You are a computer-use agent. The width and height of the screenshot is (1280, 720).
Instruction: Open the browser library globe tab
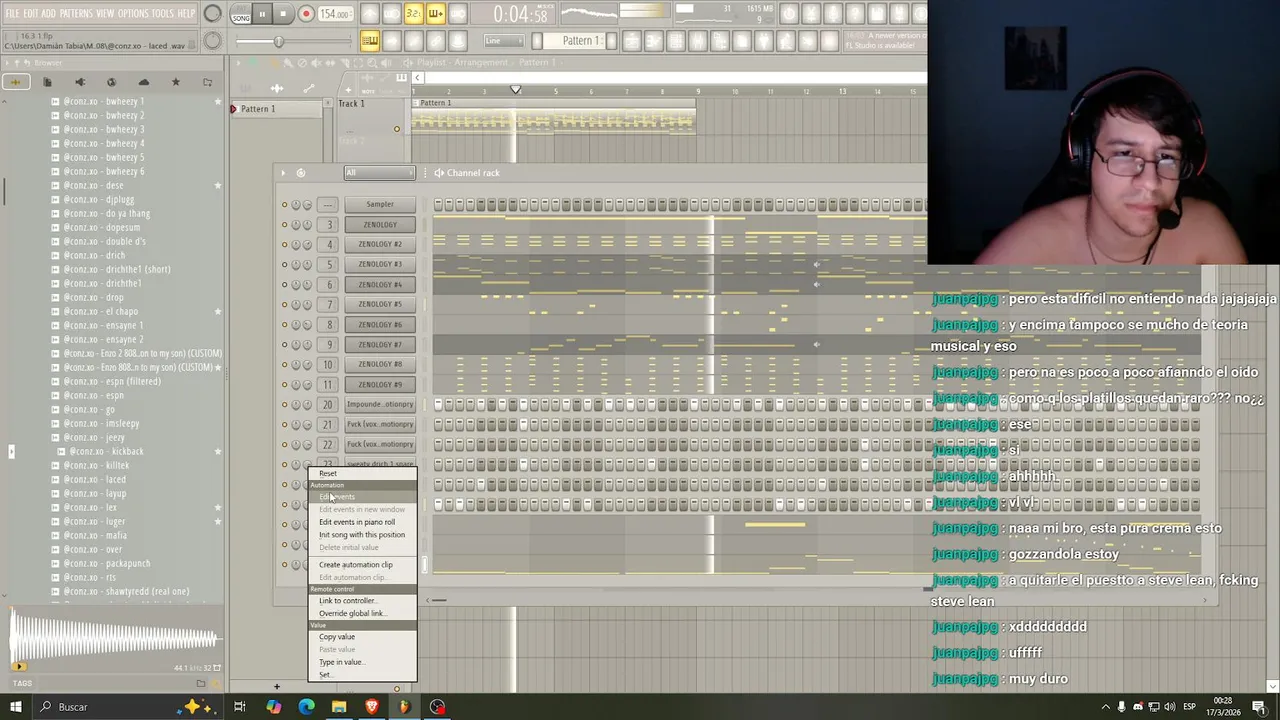pos(111,82)
